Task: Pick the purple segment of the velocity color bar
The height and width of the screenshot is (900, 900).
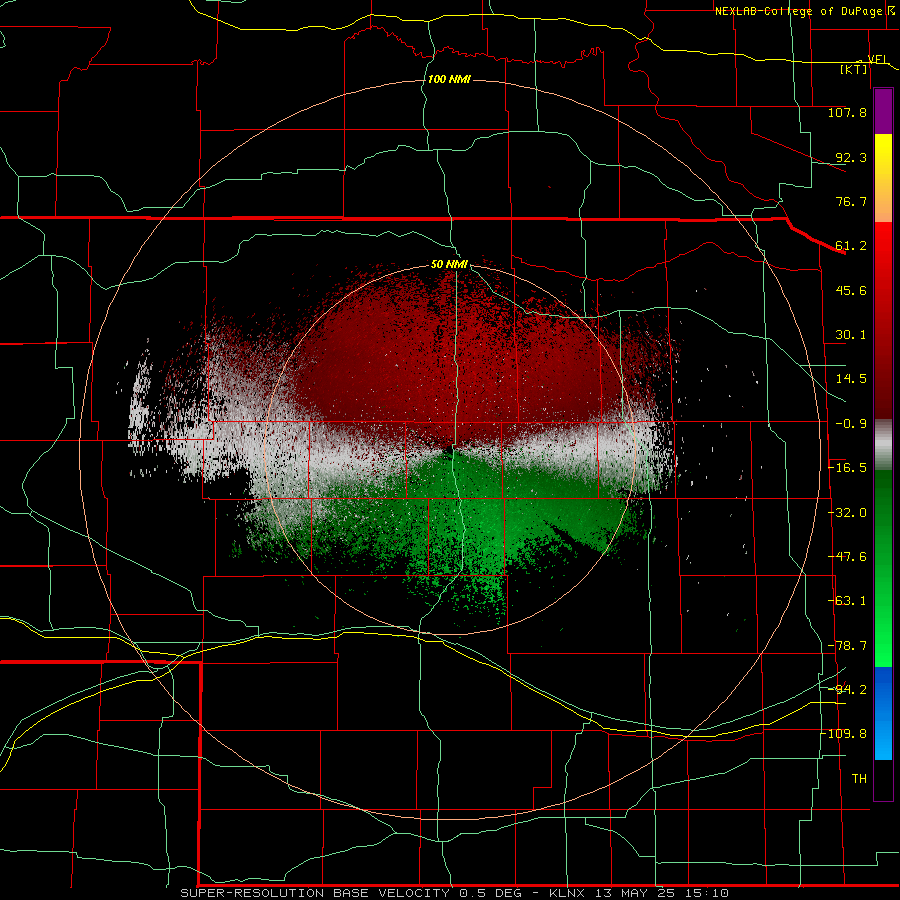Action: [x=883, y=112]
